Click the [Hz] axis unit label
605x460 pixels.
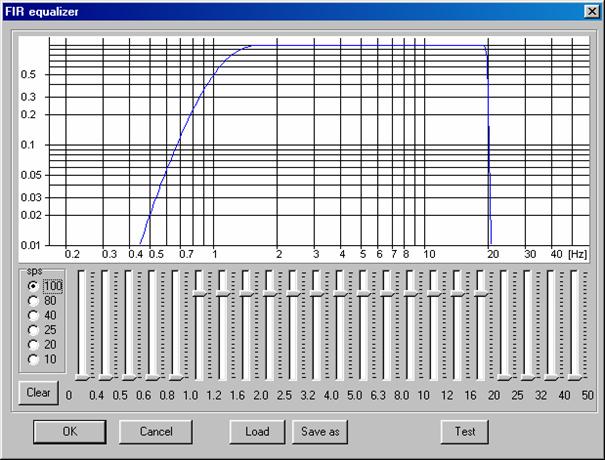[x=578, y=254]
